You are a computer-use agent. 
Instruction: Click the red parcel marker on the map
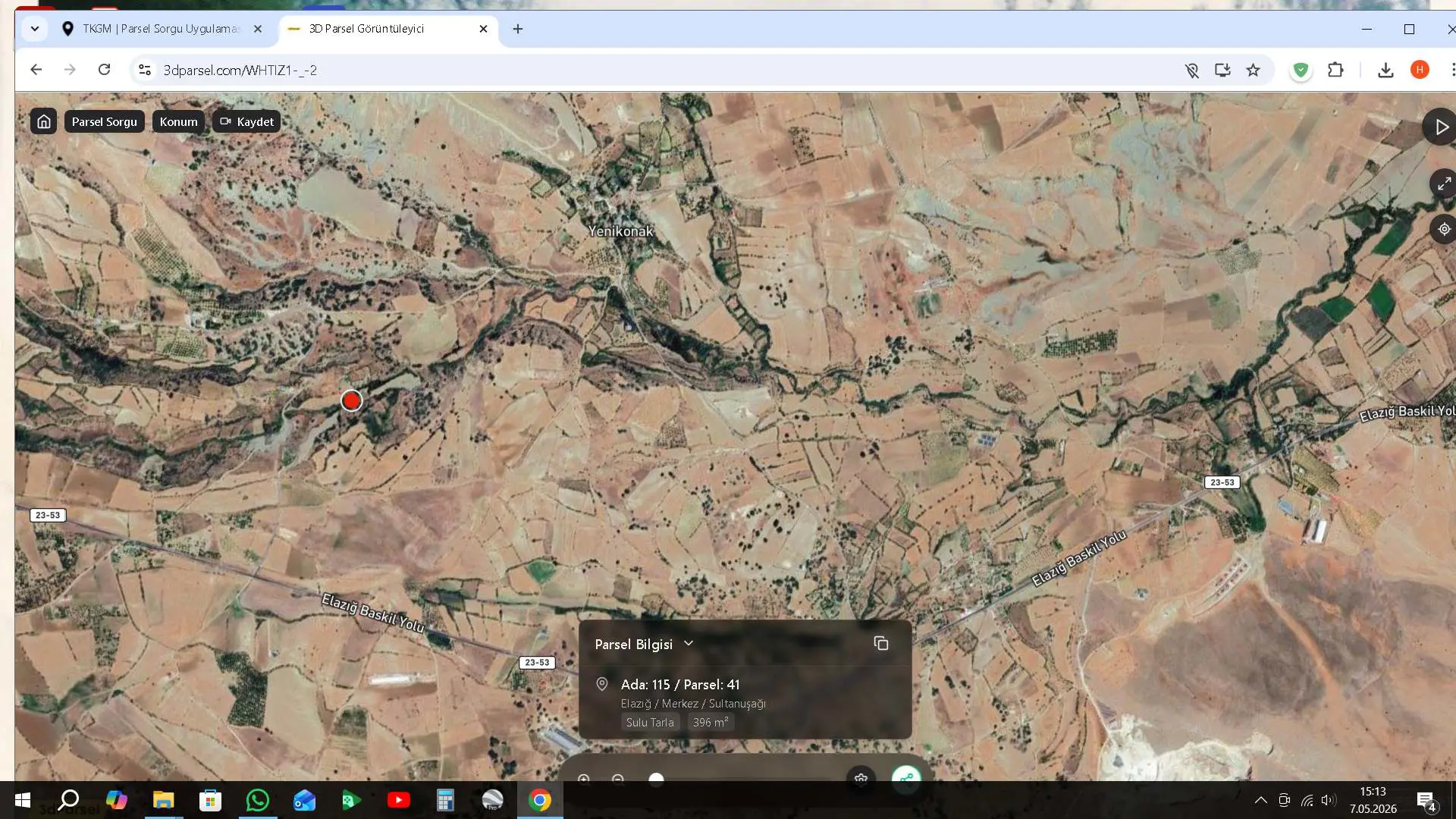(351, 400)
